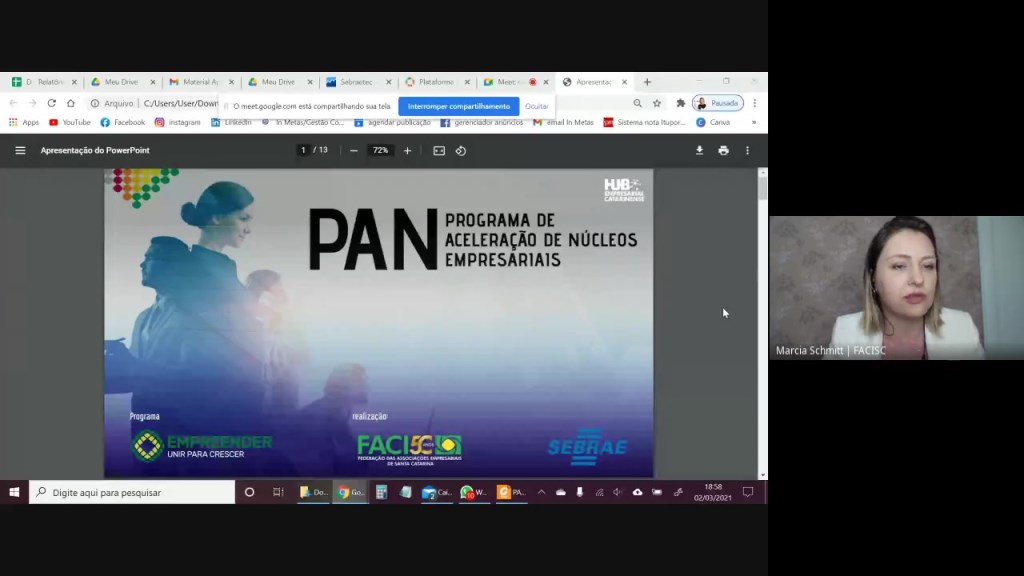Image resolution: width=1024 pixels, height=576 pixels.
Task: Zoom in the PDF with plus button
Action: click(x=408, y=151)
